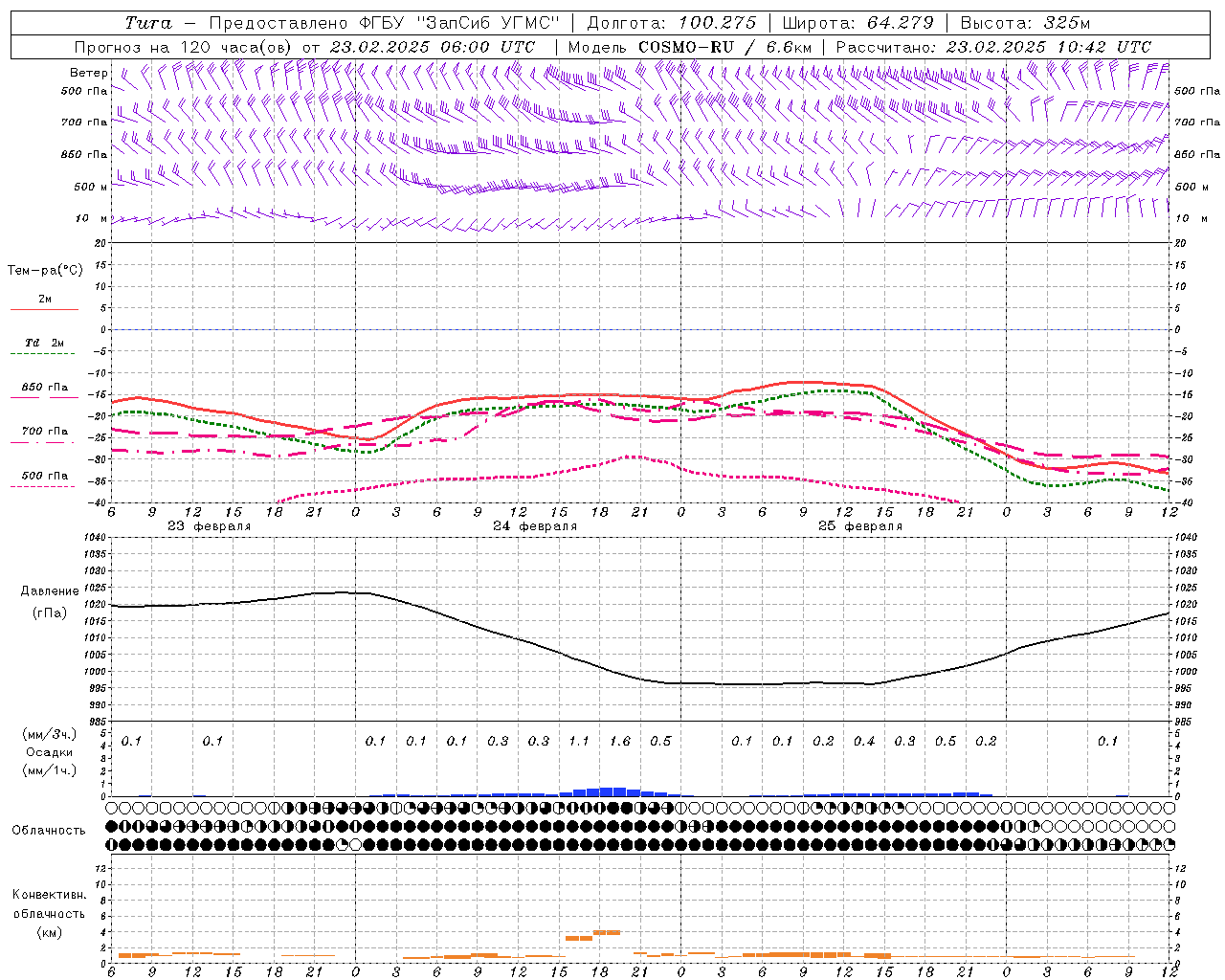1225x980 pixels.
Task: Click the "1.1" precipitation amount value
Action: (x=579, y=741)
